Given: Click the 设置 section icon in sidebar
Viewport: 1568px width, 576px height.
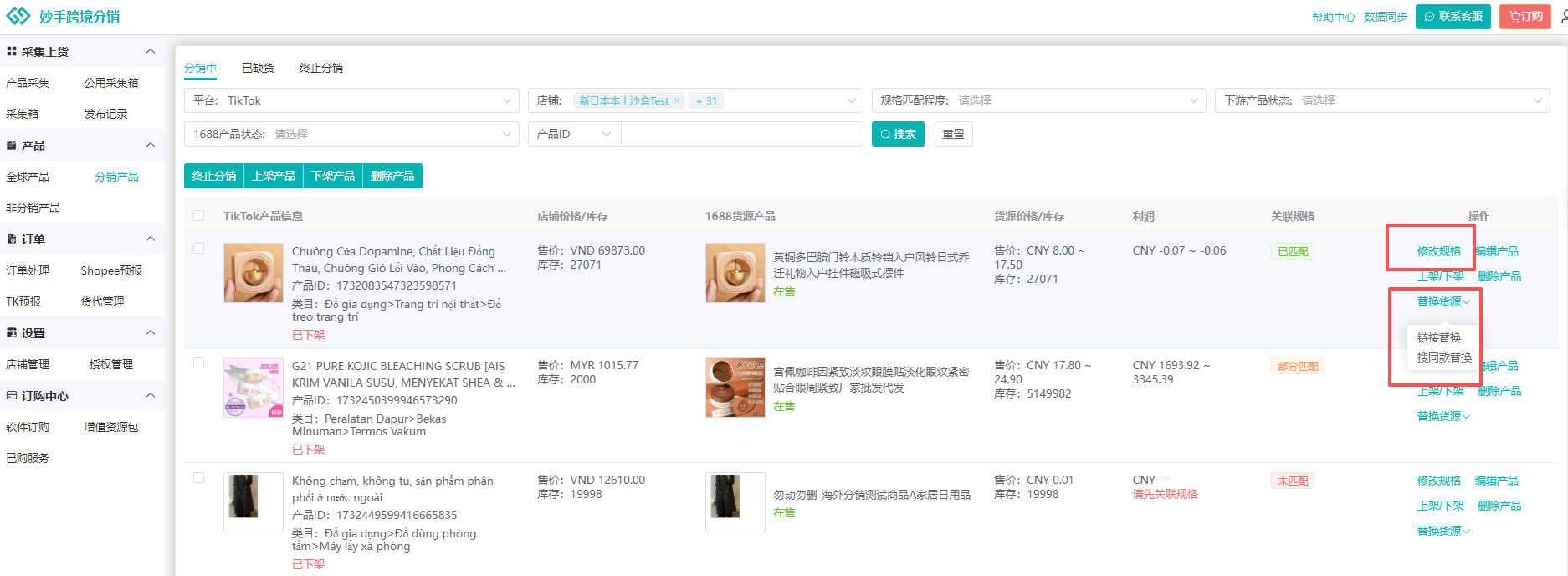Looking at the screenshot, I should pyautogui.click(x=12, y=332).
